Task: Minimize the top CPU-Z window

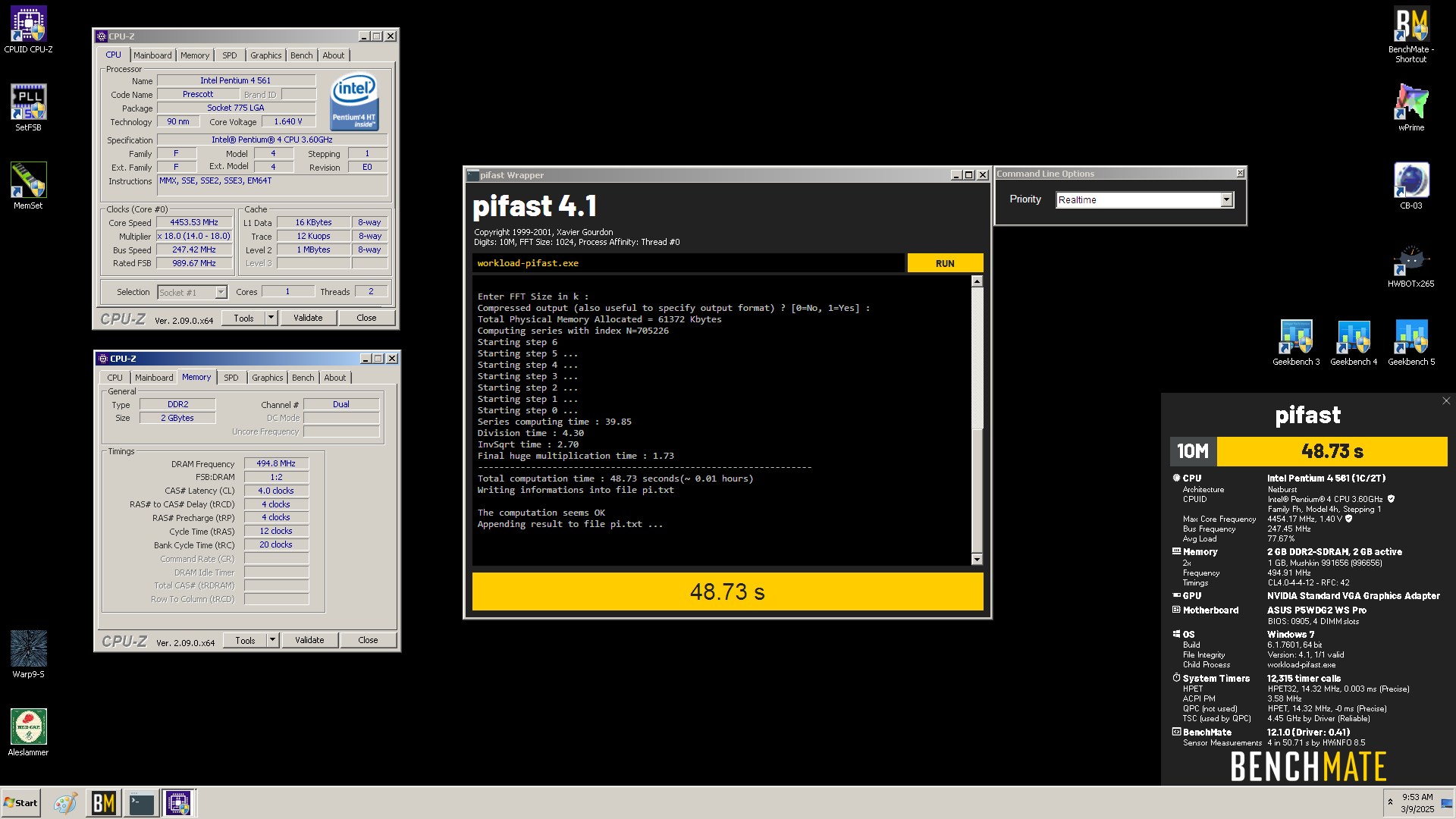Action: (363, 36)
